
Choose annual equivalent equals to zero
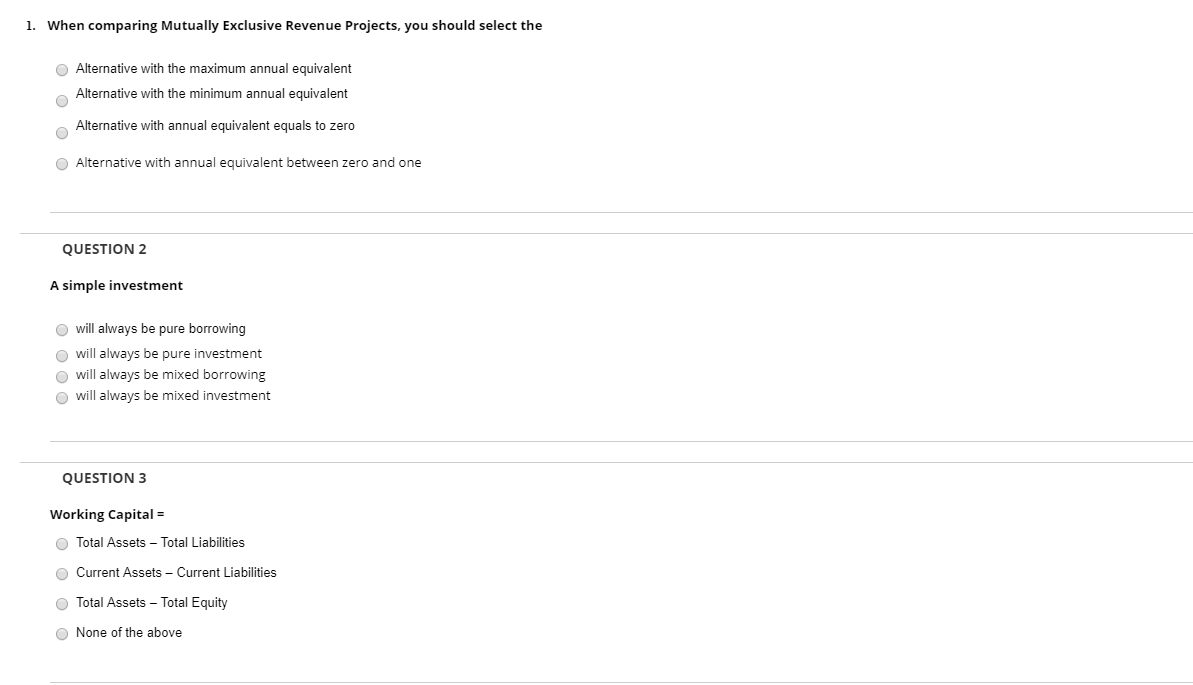(x=62, y=132)
